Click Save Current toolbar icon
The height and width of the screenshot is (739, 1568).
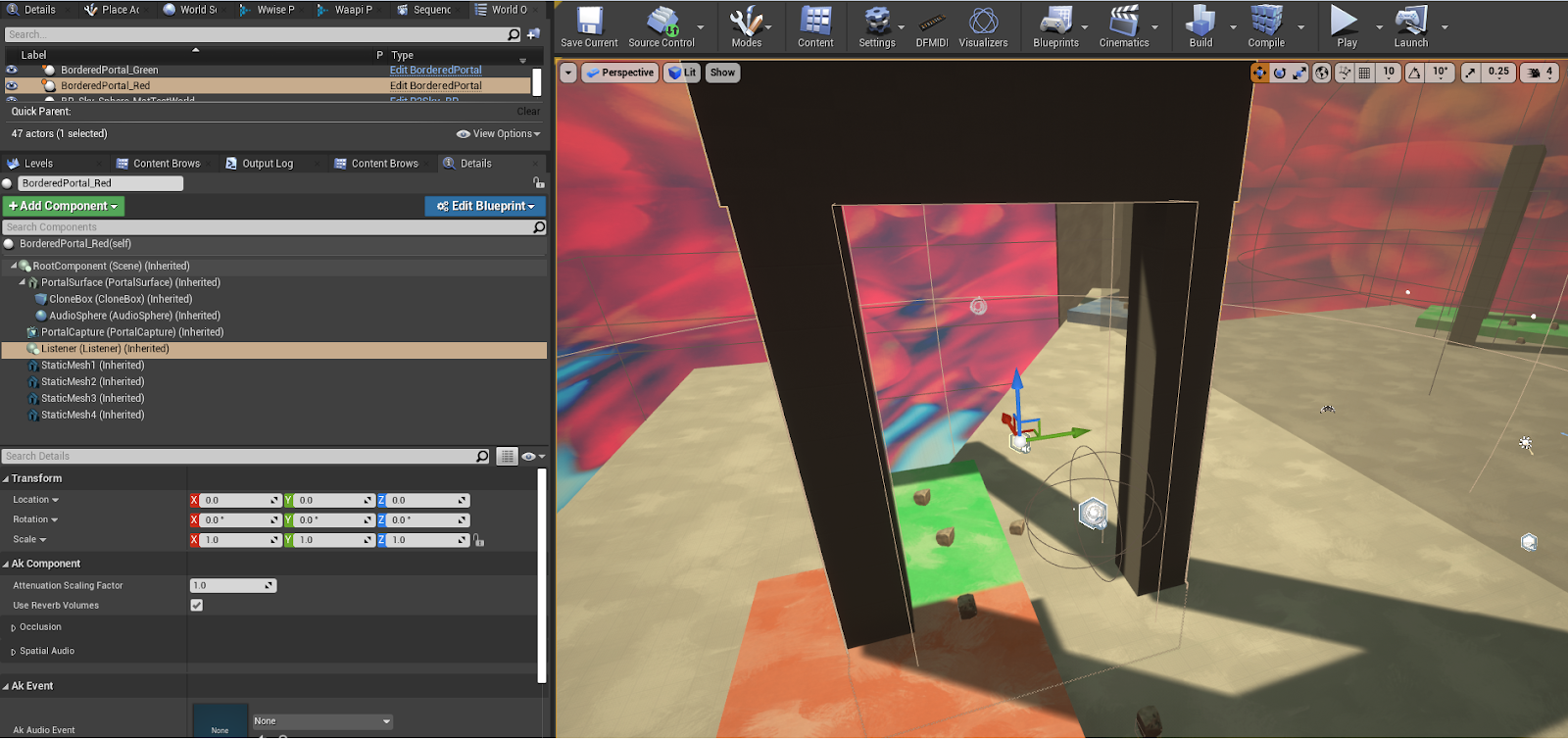tap(589, 26)
